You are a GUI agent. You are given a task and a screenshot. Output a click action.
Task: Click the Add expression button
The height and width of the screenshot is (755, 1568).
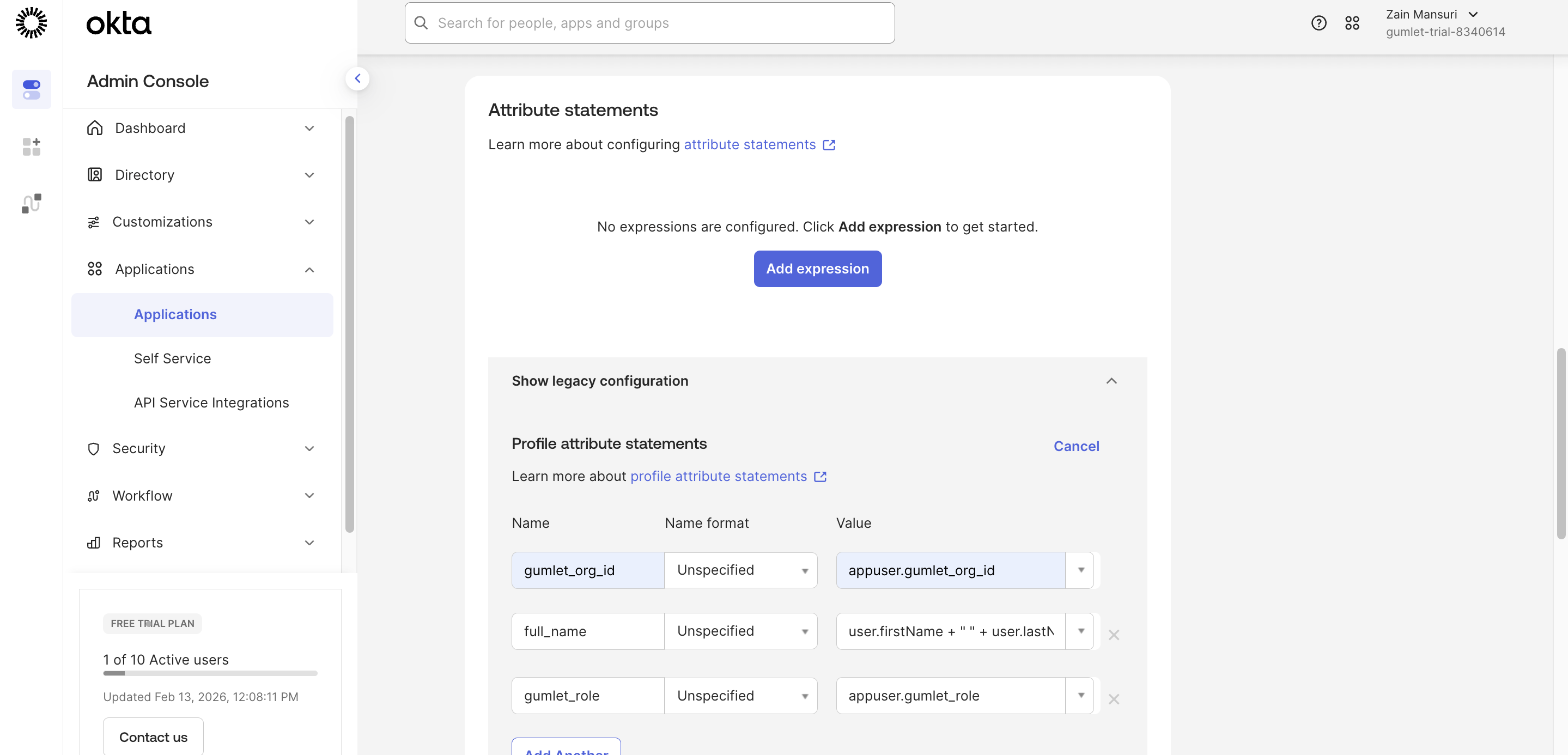(817, 269)
